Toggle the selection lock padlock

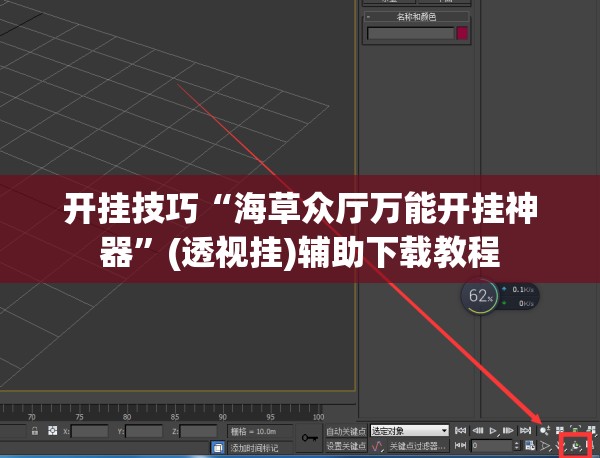coord(35,431)
